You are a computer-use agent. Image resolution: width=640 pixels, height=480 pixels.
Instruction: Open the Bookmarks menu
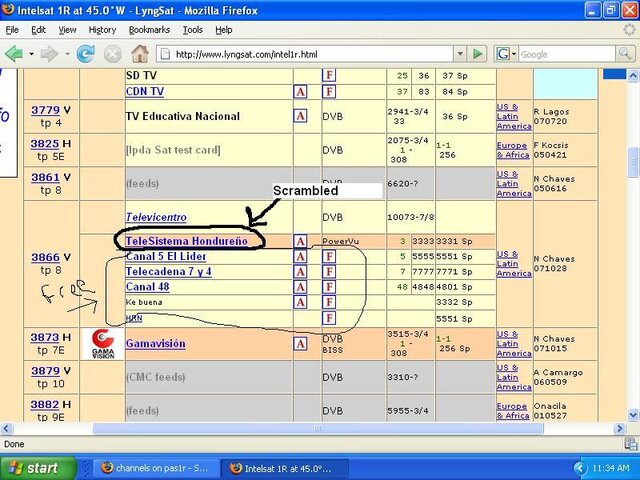(149, 30)
